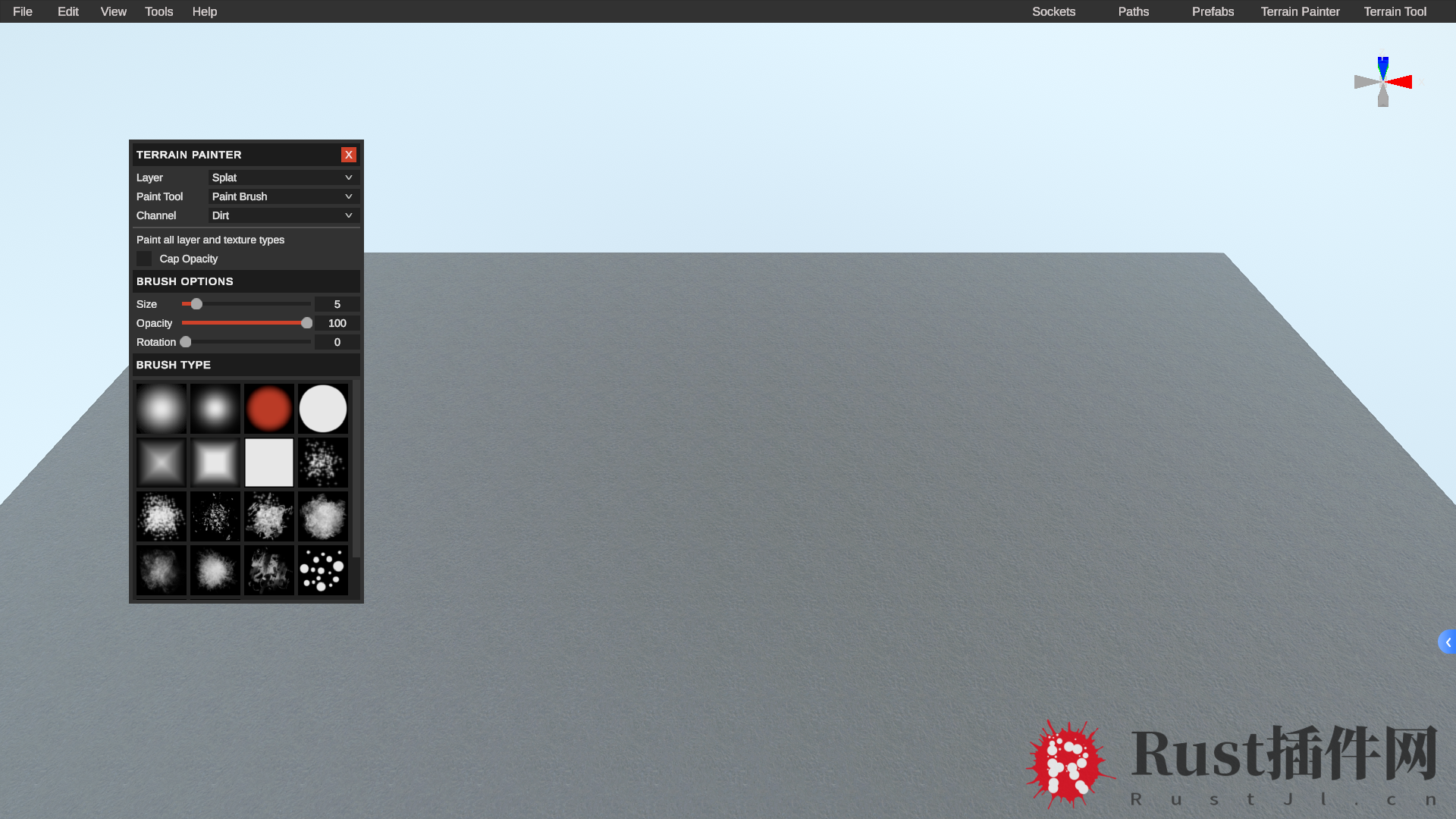This screenshot has height=819, width=1456.
Task: Open the File menu
Action: [x=23, y=11]
